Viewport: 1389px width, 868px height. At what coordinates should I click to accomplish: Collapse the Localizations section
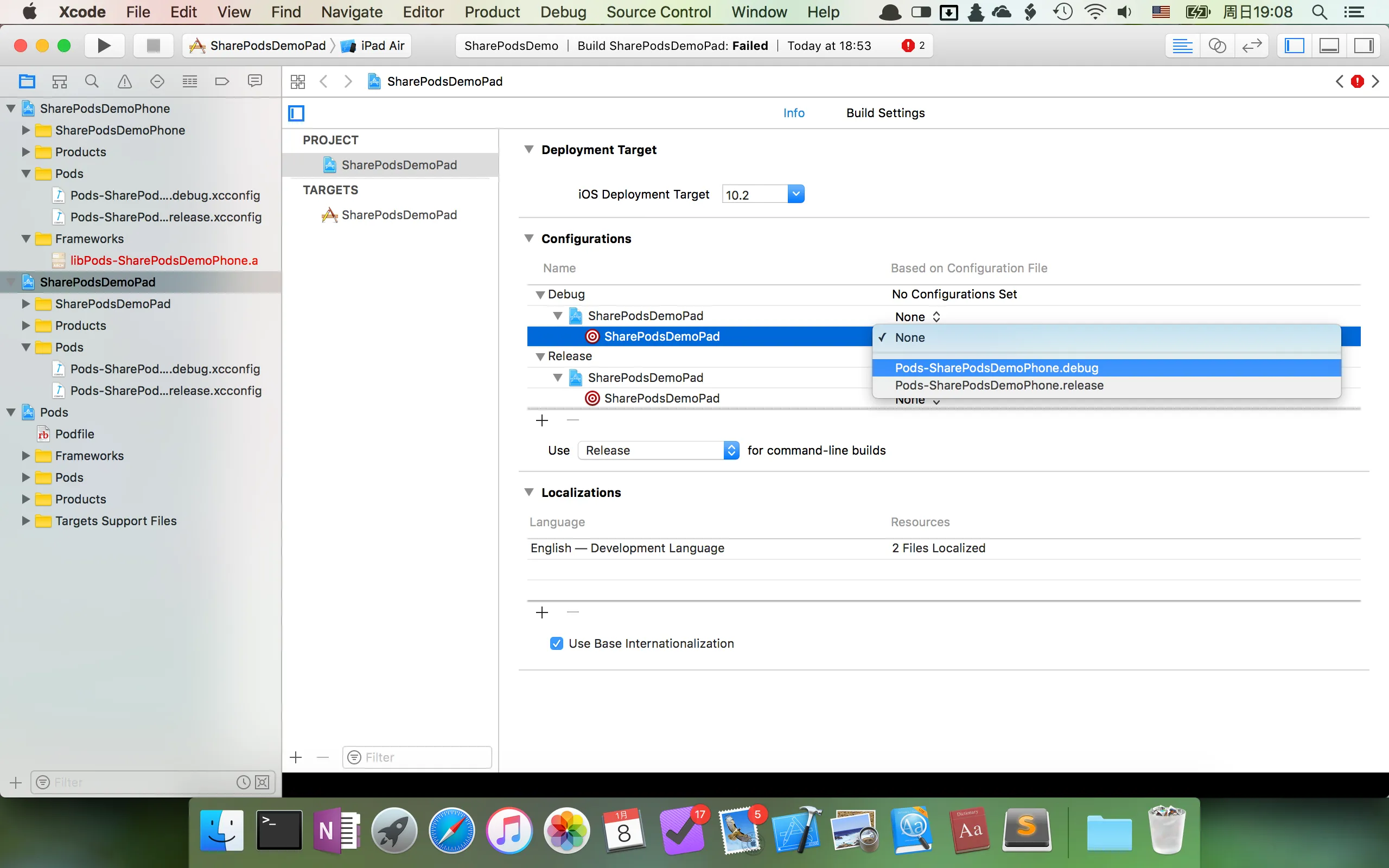tap(528, 492)
